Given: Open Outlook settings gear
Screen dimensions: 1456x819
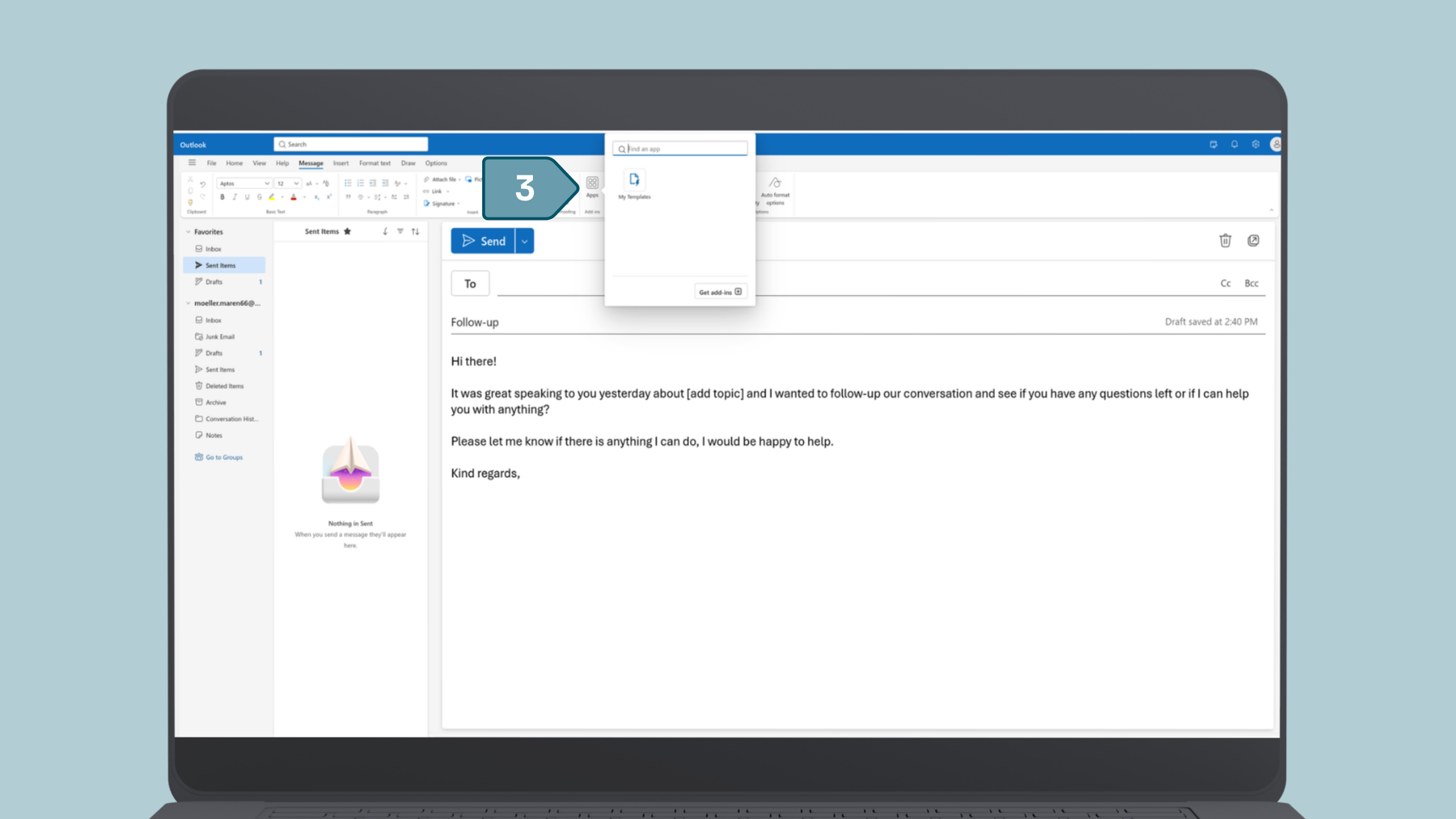Looking at the screenshot, I should tap(1255, 144).
